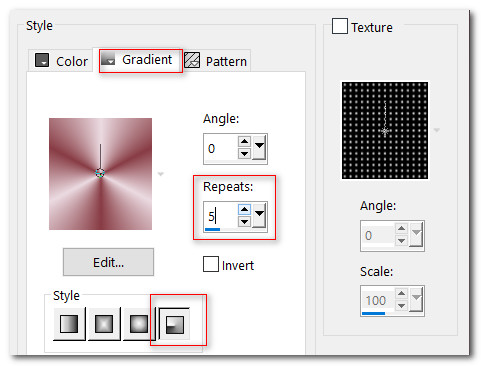481x366 pixels.
Task: Open the texture Scale slider dropdown
Action: coord(416,299)
